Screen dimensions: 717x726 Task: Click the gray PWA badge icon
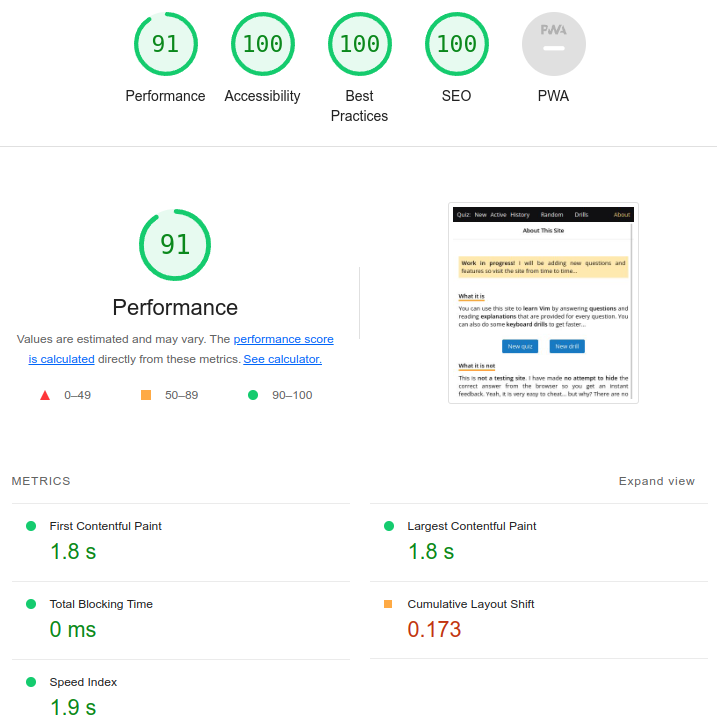553,44
